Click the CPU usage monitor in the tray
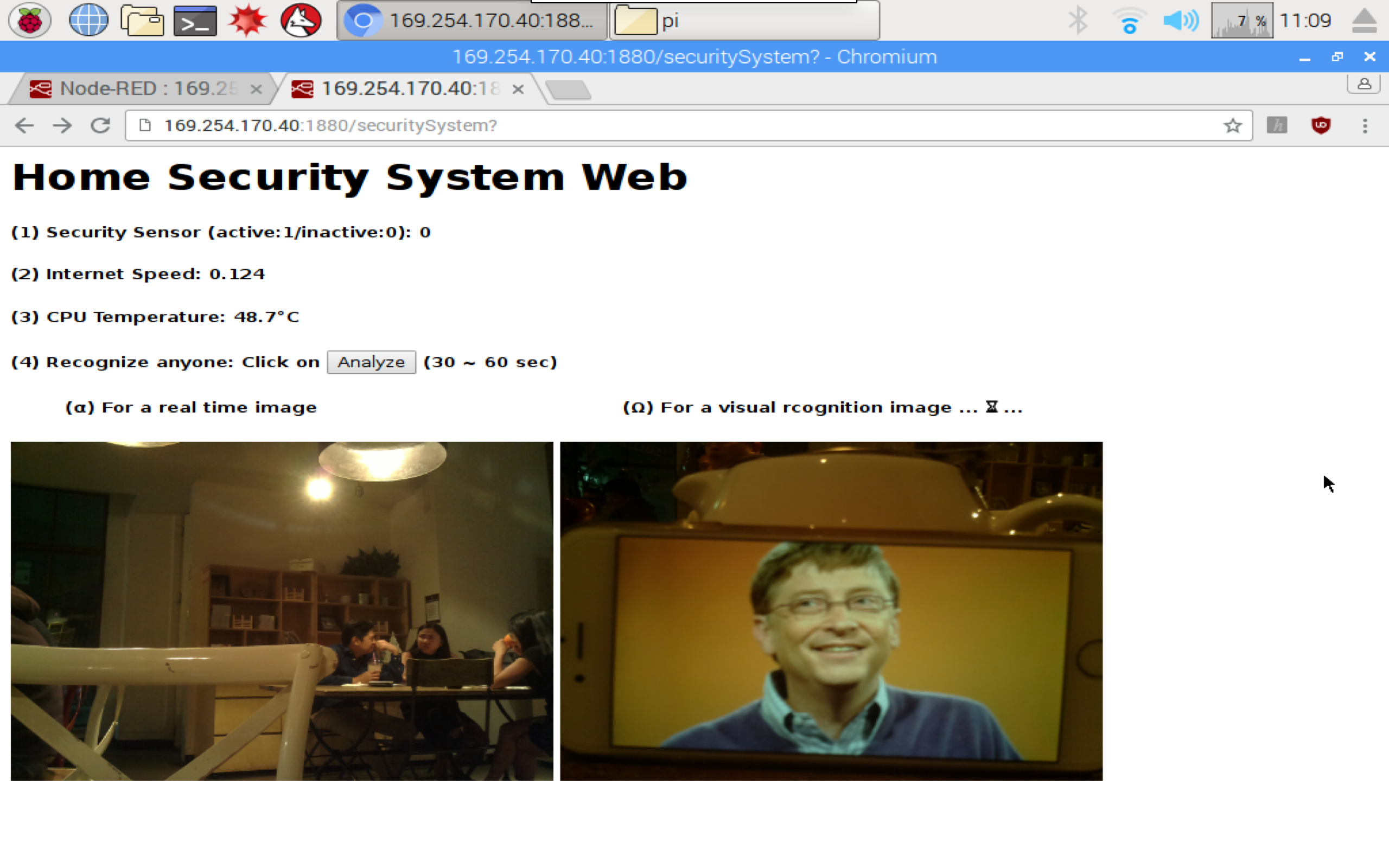The width and height of the screenshot is (1389, 868). click(x=1228, y=20)
